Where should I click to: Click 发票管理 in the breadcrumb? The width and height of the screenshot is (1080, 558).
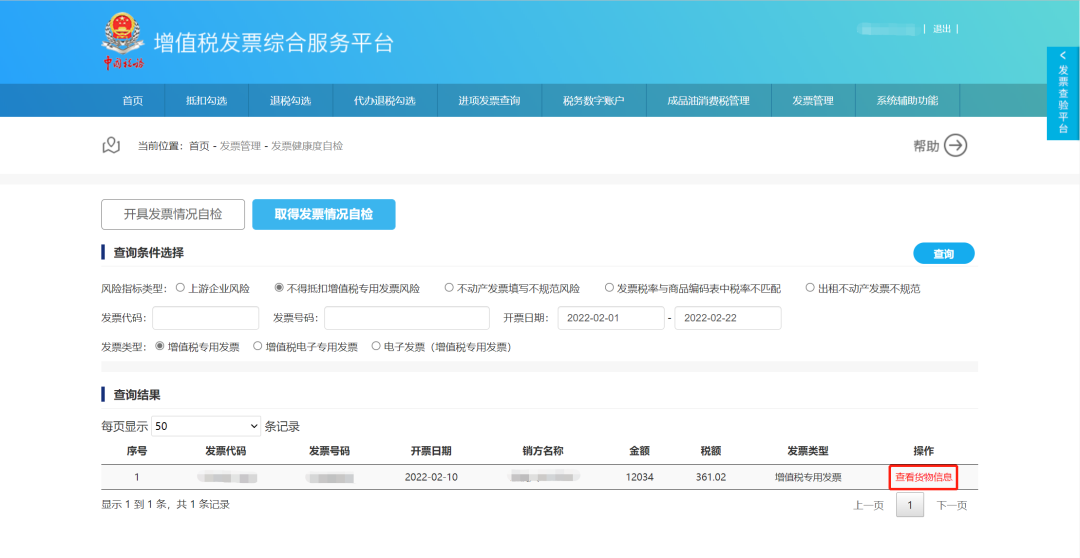tap(240, 146)
